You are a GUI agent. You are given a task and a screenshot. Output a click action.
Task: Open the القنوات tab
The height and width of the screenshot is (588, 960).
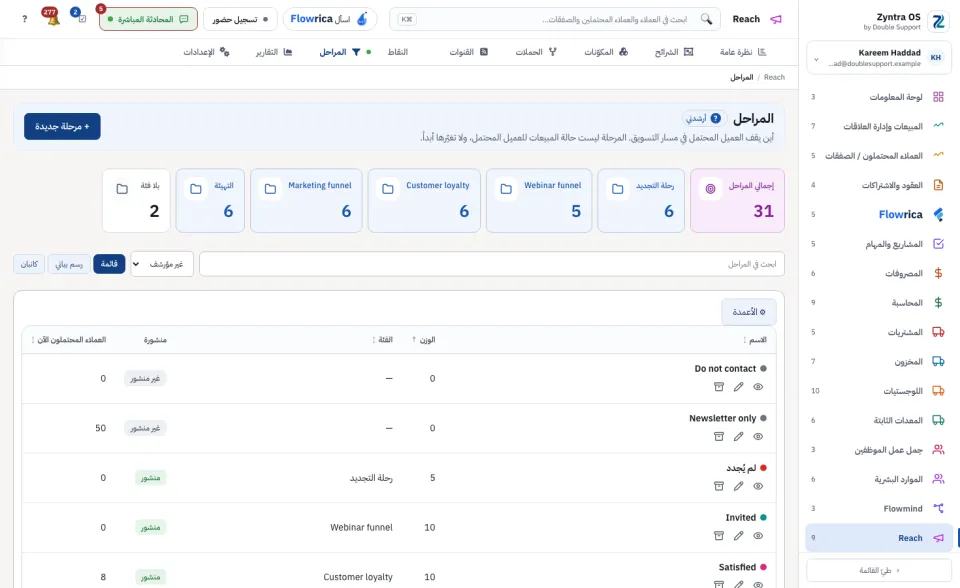(x=468, y=52)
